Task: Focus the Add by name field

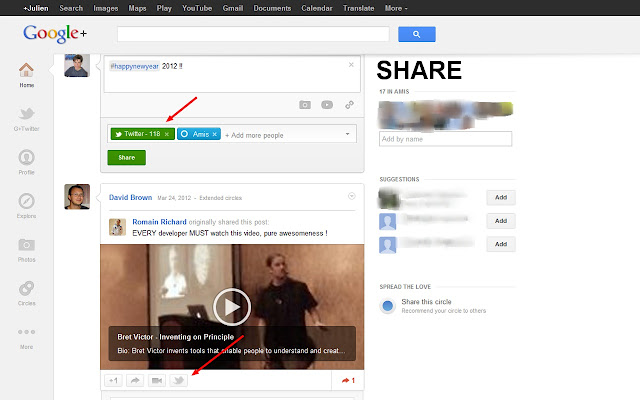Action: click(445, 139)
